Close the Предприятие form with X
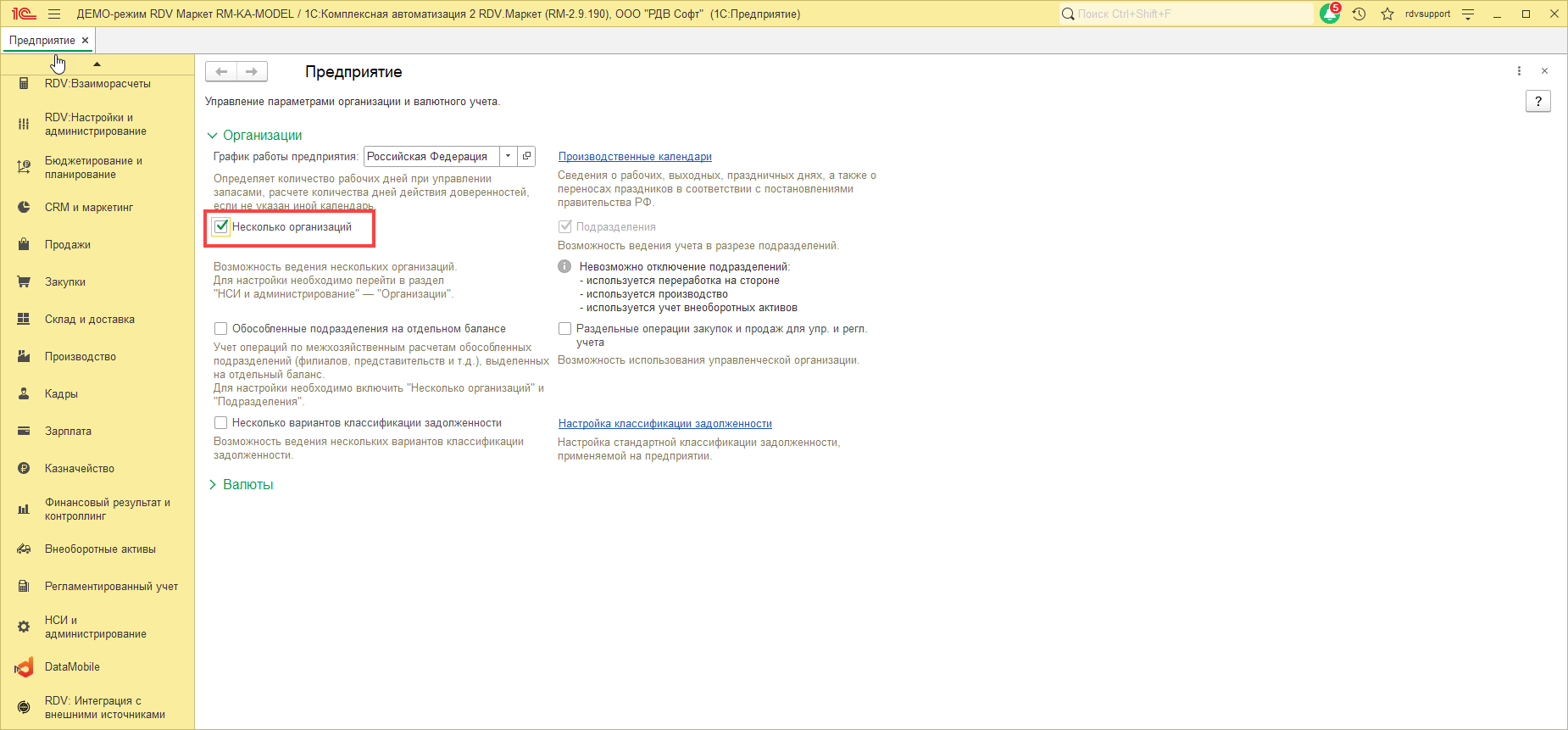 1544,71
